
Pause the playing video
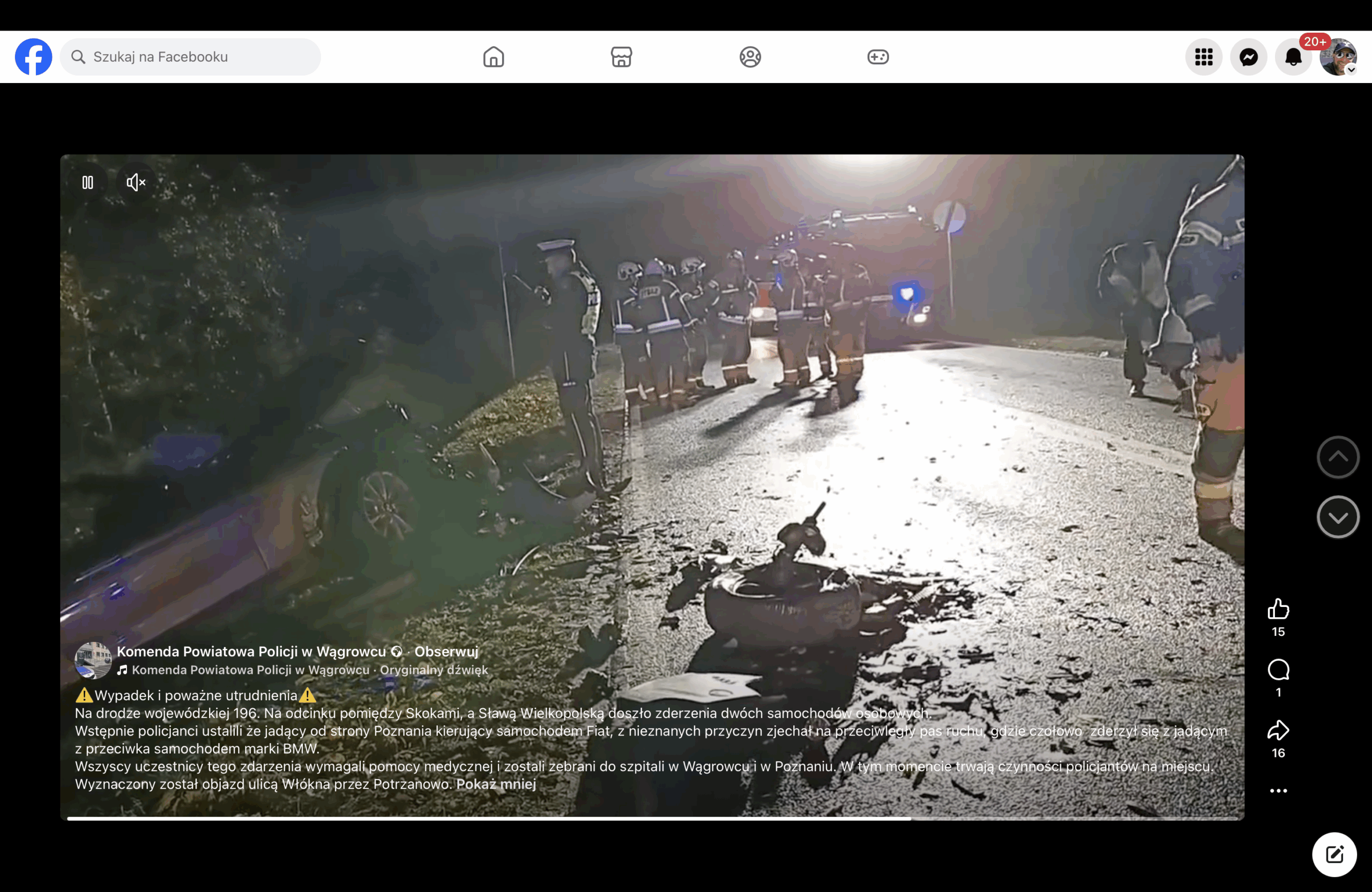pos(87,183)
